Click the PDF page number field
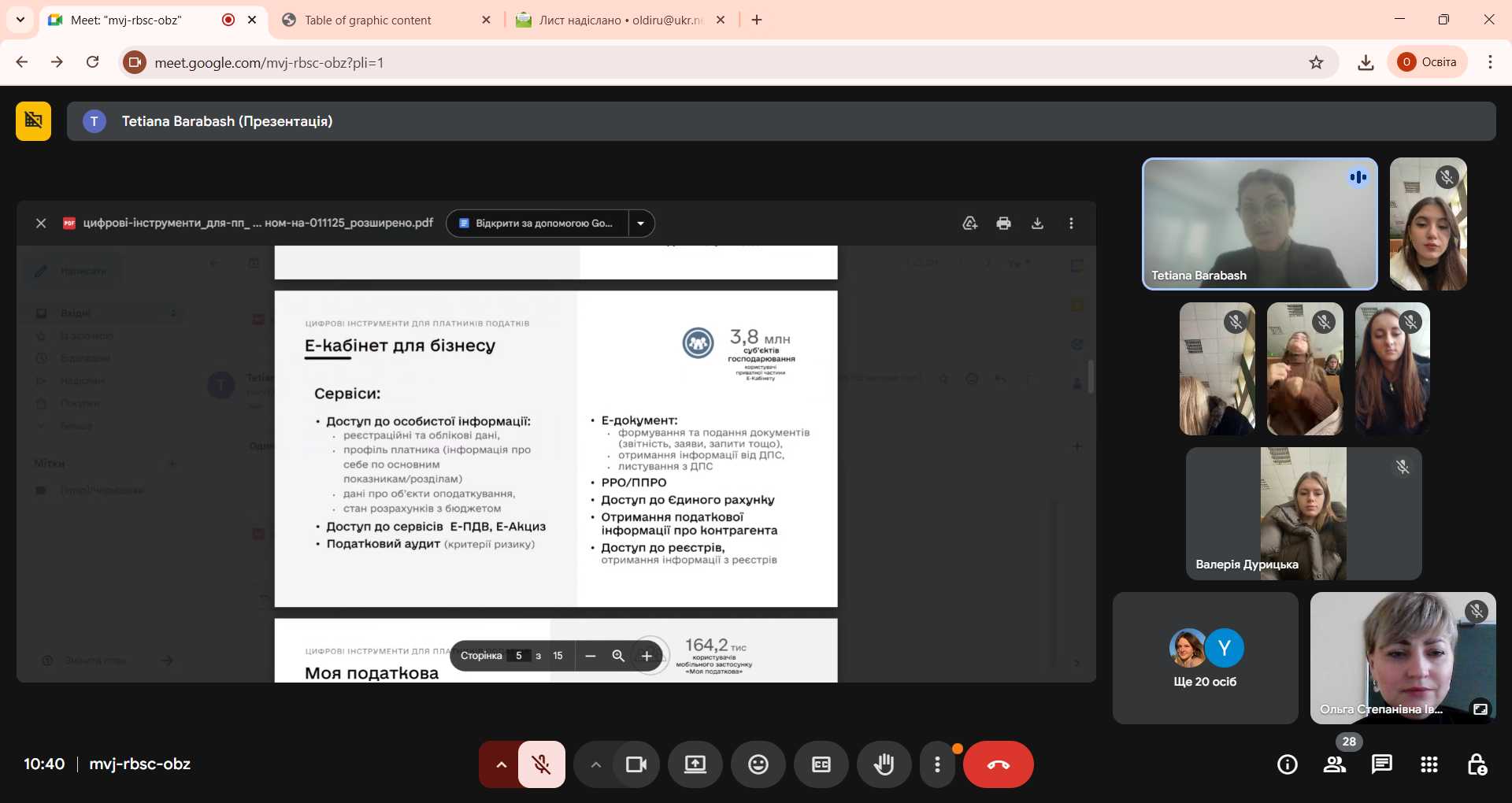 coord(519,656)
